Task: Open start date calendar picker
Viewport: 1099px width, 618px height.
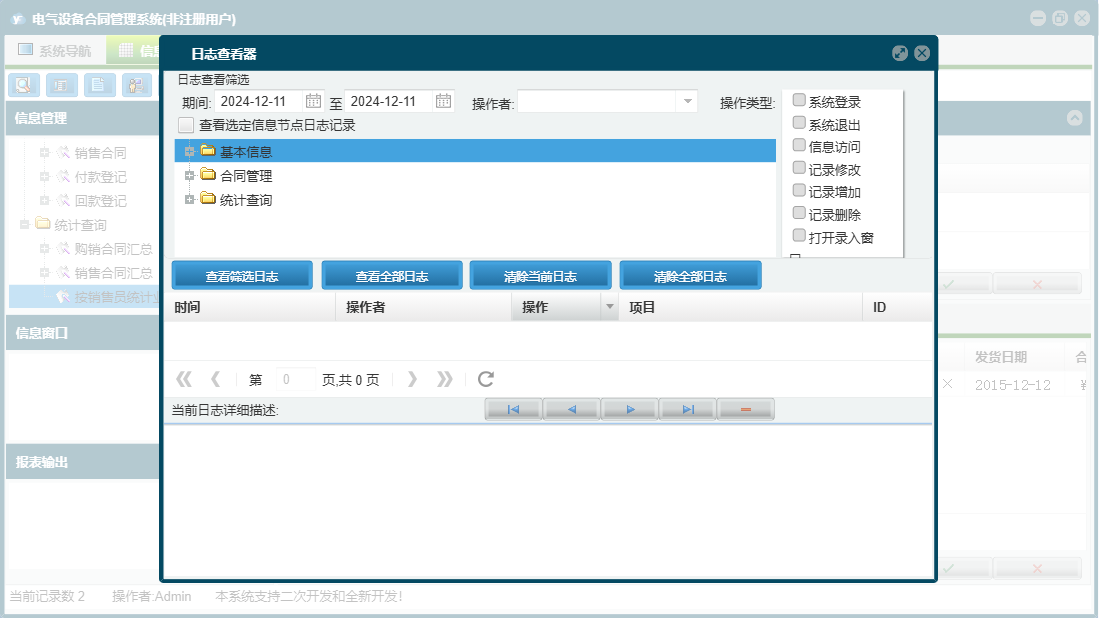Action: 313,101
